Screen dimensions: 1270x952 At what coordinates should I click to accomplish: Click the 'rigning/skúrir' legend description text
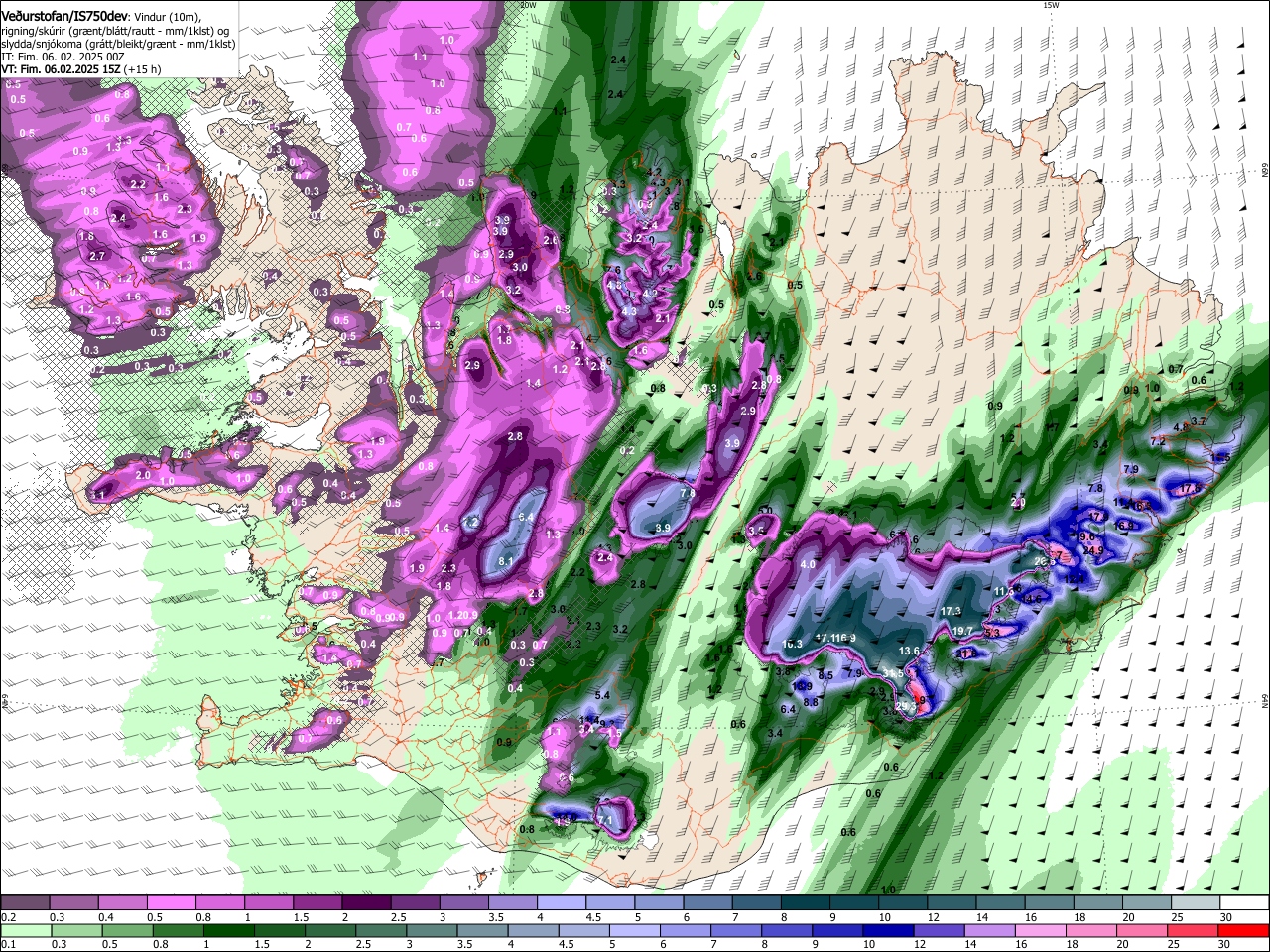pos(35,31)
